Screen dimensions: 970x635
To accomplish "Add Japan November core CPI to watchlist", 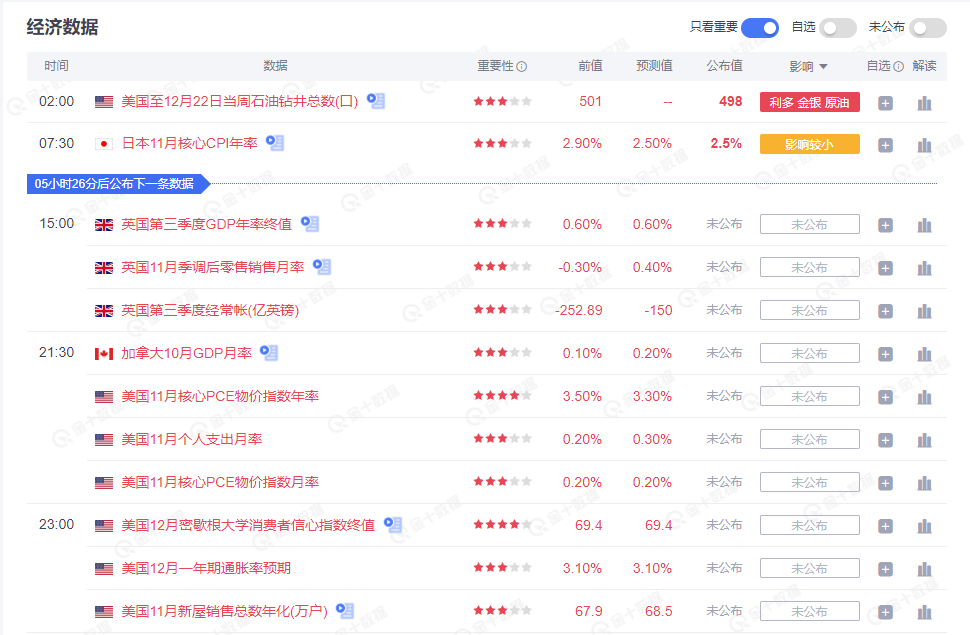I will point(885,145).
